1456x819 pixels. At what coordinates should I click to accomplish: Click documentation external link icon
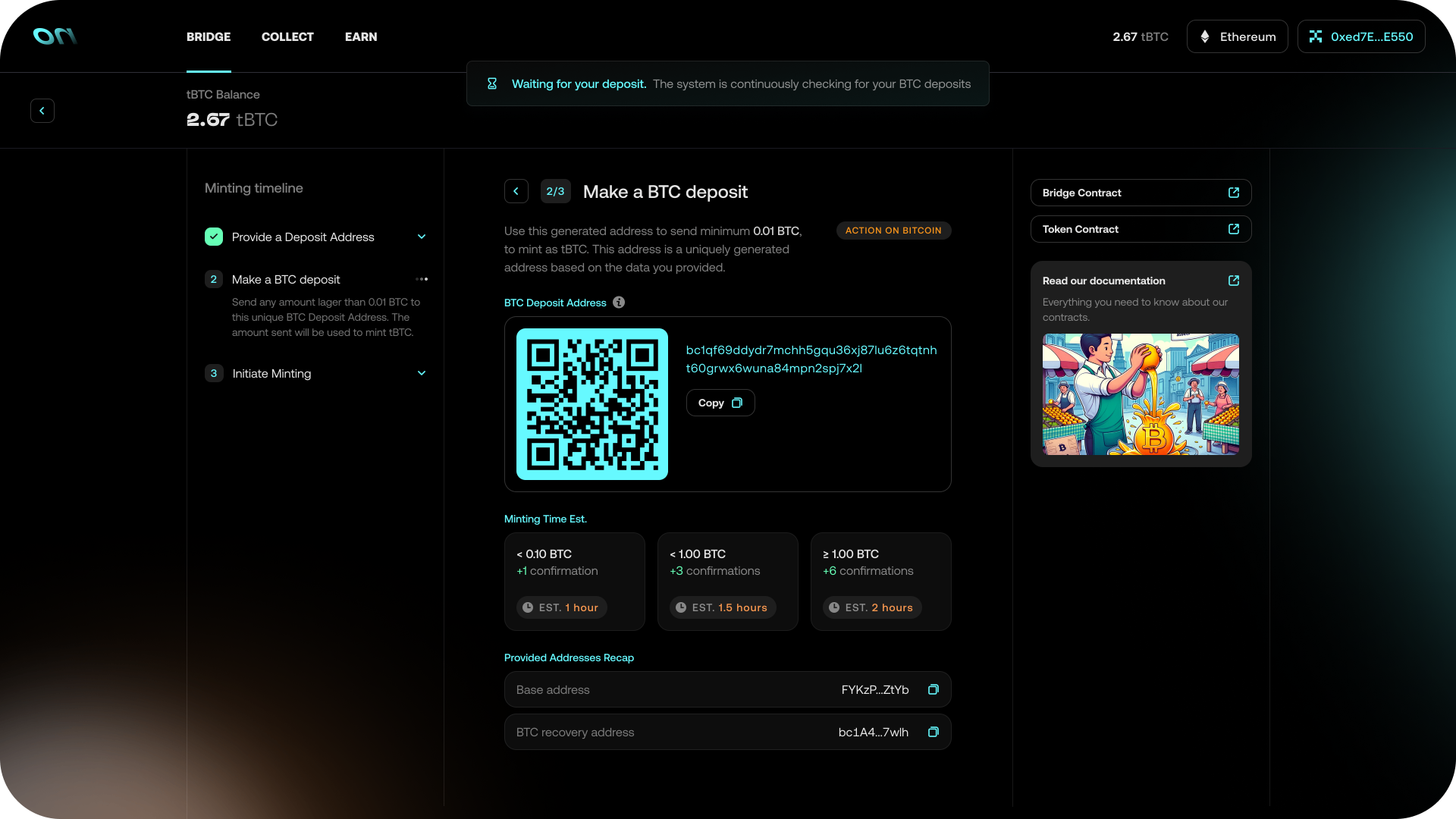[1234, 281]
